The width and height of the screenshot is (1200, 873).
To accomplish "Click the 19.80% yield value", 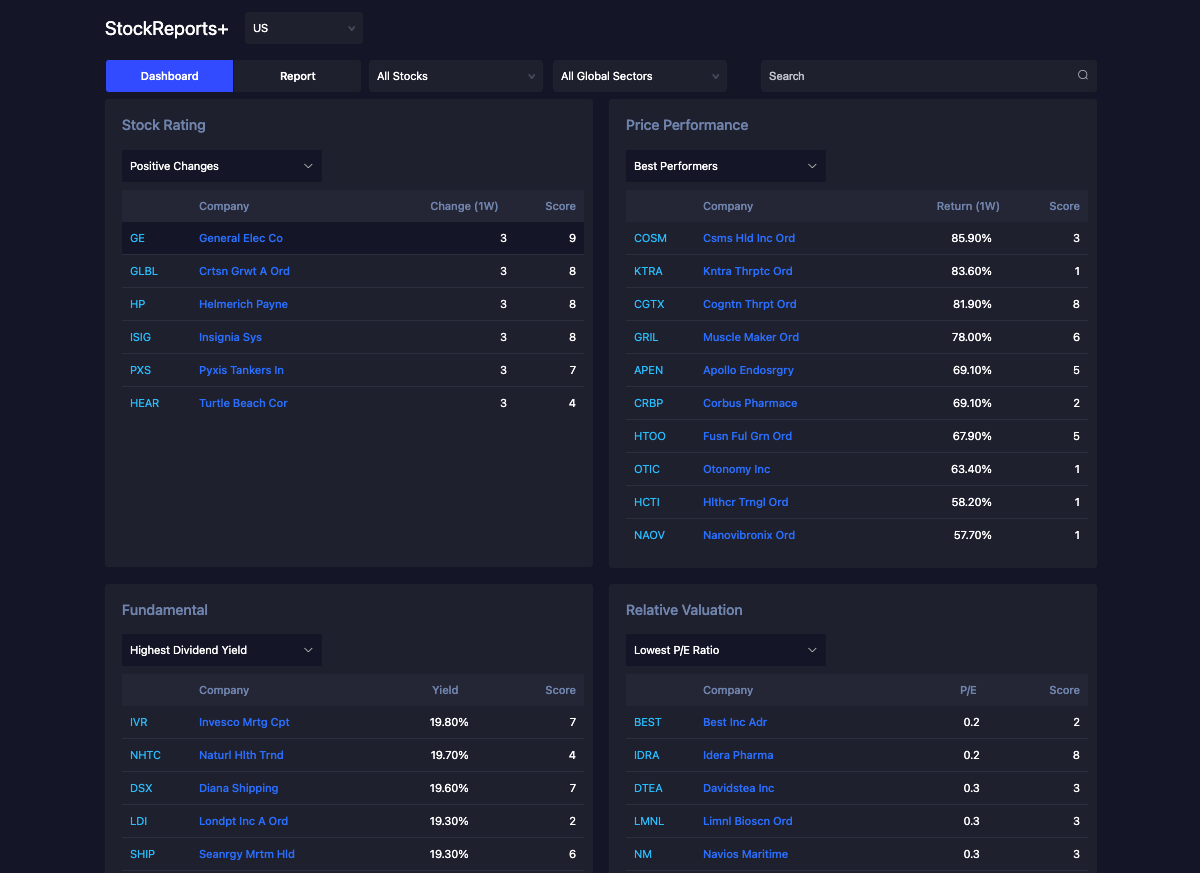I will coord(449,722).
